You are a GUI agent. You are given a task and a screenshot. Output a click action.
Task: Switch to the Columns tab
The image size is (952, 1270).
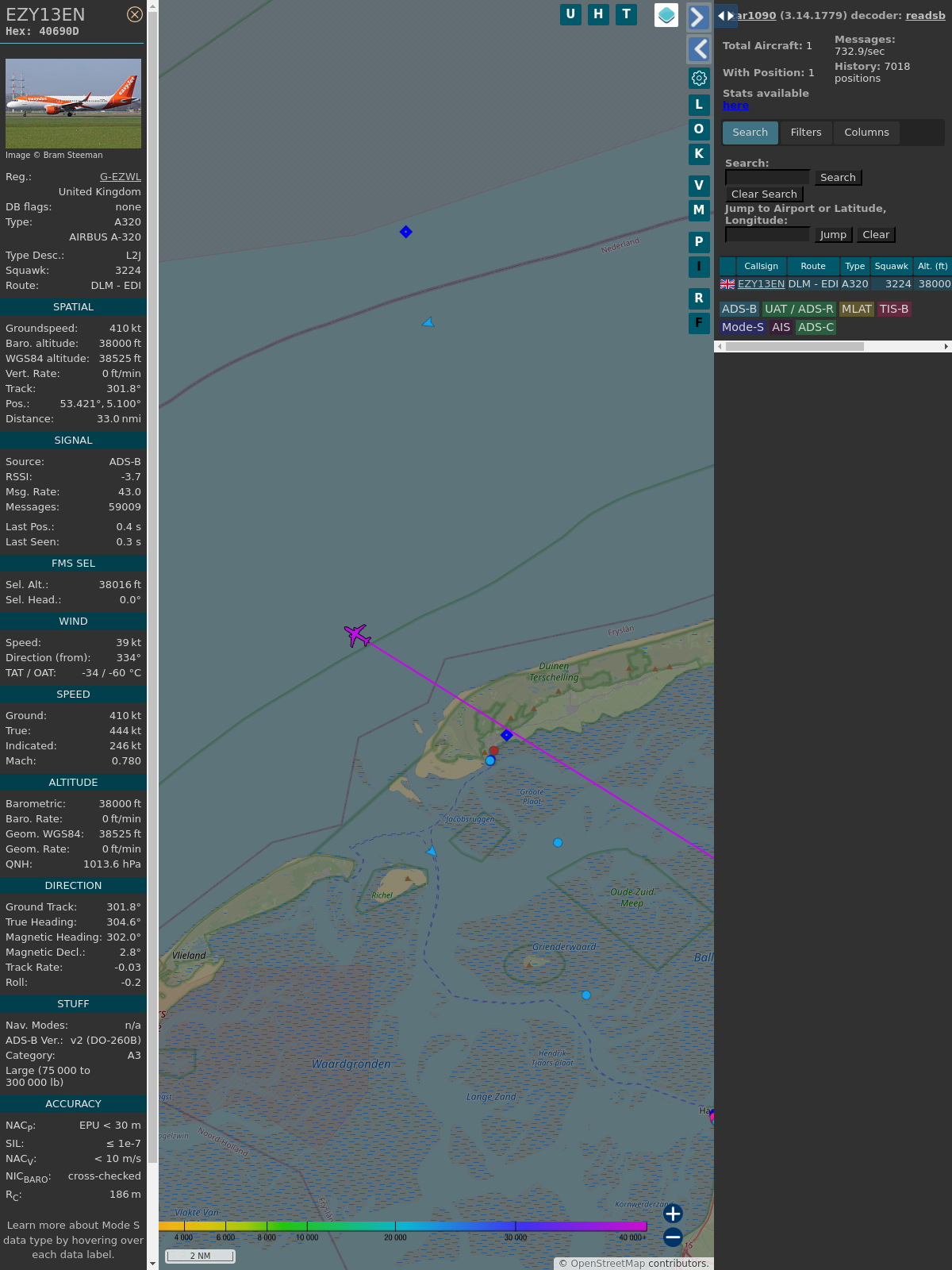pos(866,133)
